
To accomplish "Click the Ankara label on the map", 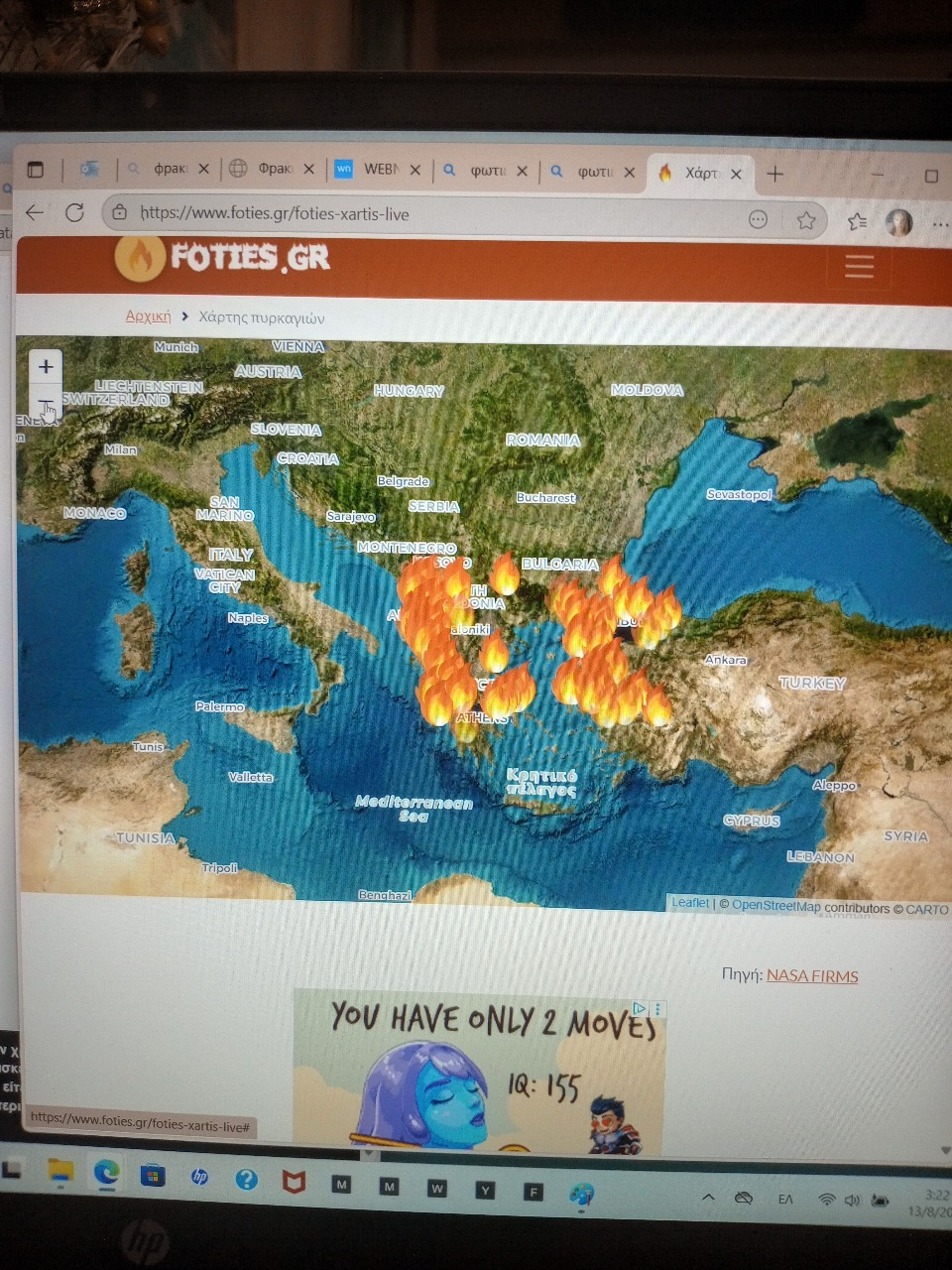I will [726, 660].
